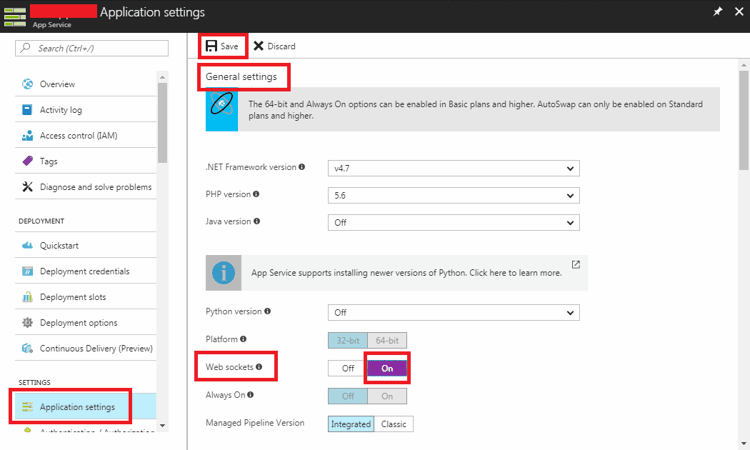Viewport: 750px width, 450px height.
Task: Open Deployment options menu item
Action: [x=86, y=323]
